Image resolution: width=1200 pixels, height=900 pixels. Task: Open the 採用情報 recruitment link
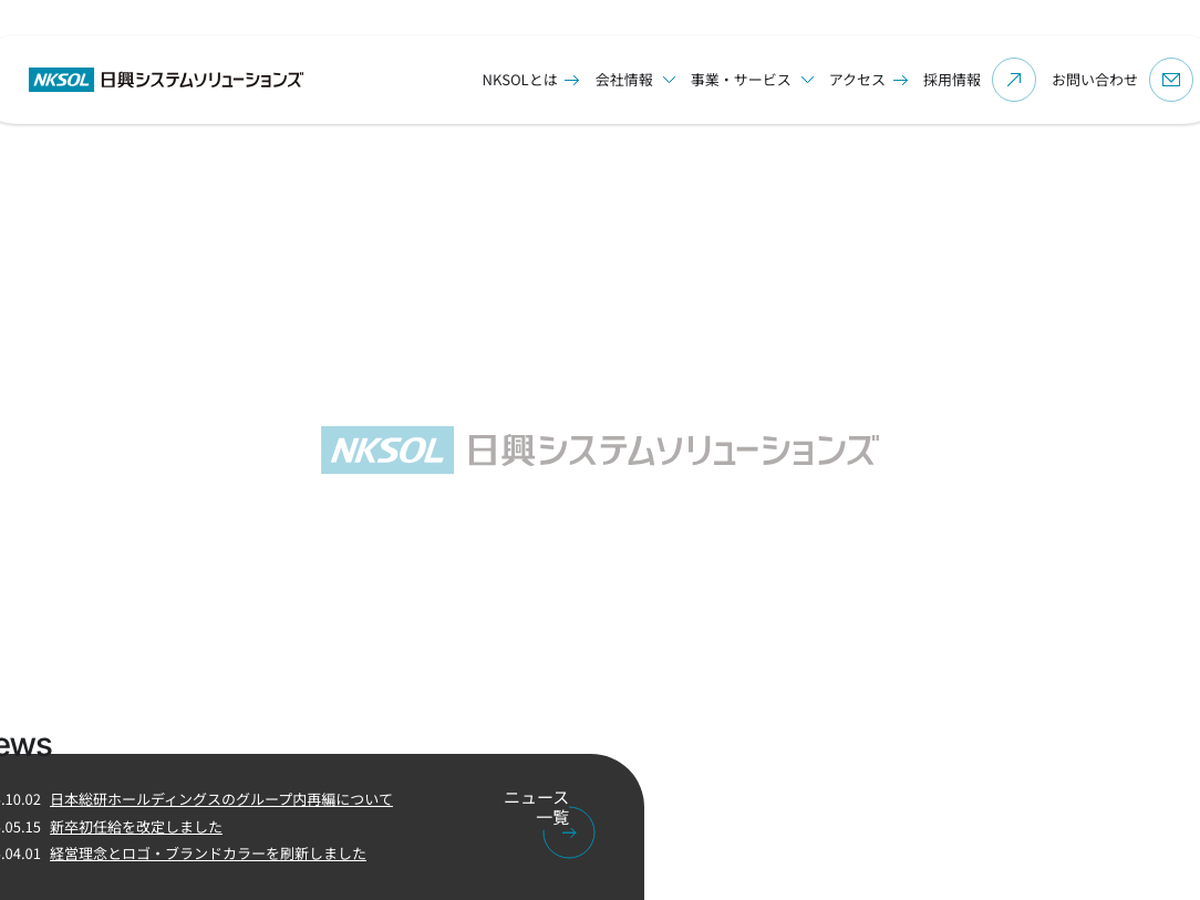point(952,80)
